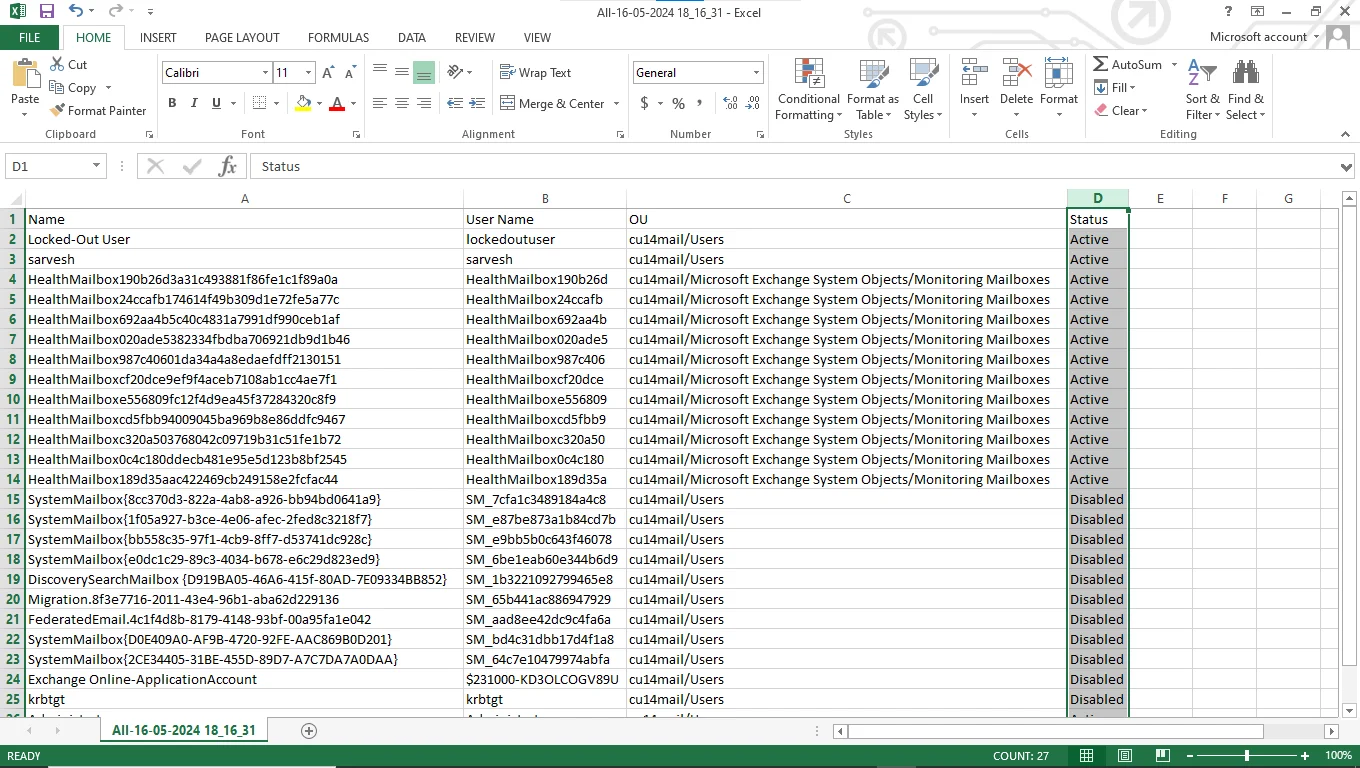
Task: Open Cell Styles gallery
Action: 923,89
